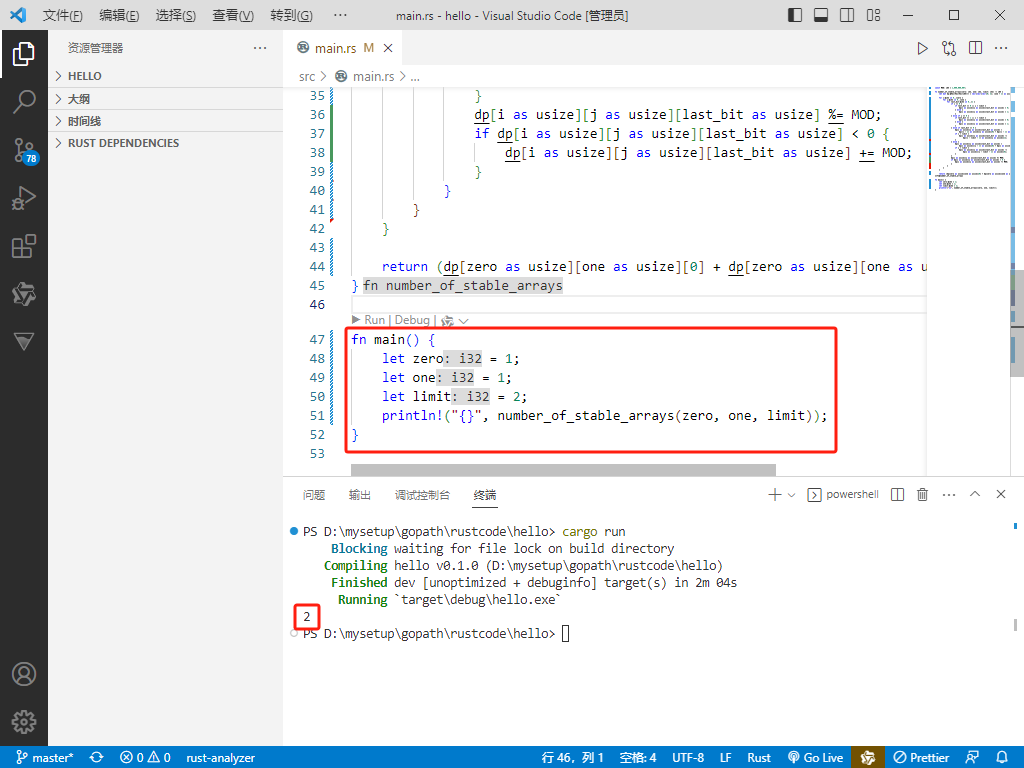Click main.rs in the breadcrumb
Screen dimensions: 1024x768
pos(373,76)
